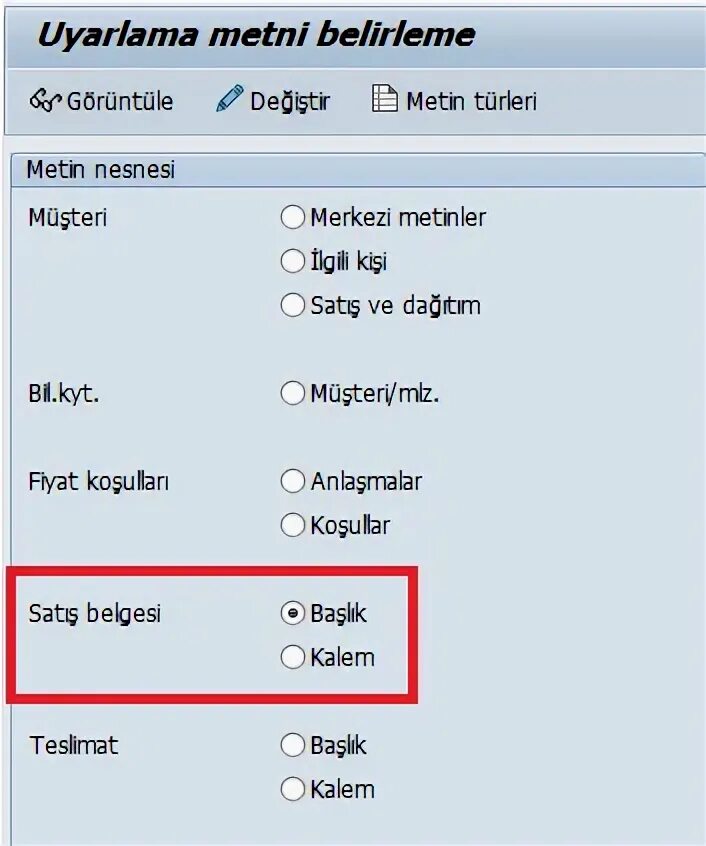Select Anlaşmalar under Fiyat koşulları
The width and height of the screenshot is (706, 846).
(x=292, y=481)
